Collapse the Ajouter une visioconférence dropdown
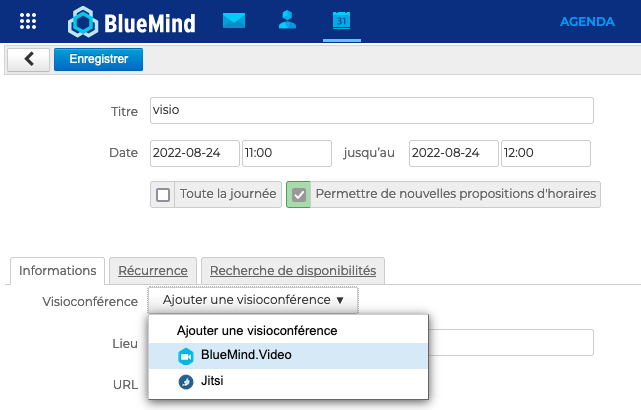This screenshot has height=410, width=641. [253, 300]
